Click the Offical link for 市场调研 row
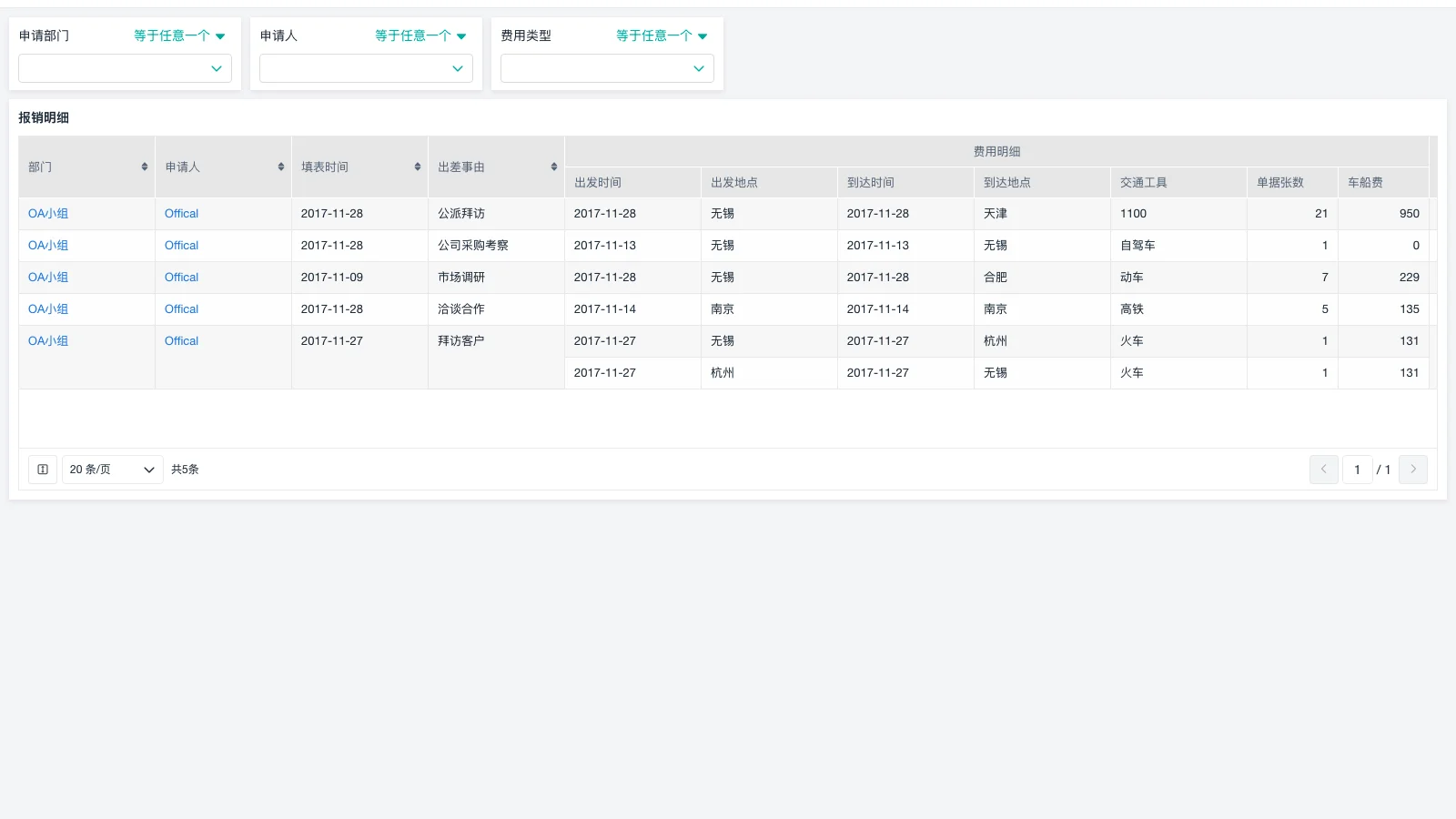Viewport: 1456px width, 819px height. [180, 277]
